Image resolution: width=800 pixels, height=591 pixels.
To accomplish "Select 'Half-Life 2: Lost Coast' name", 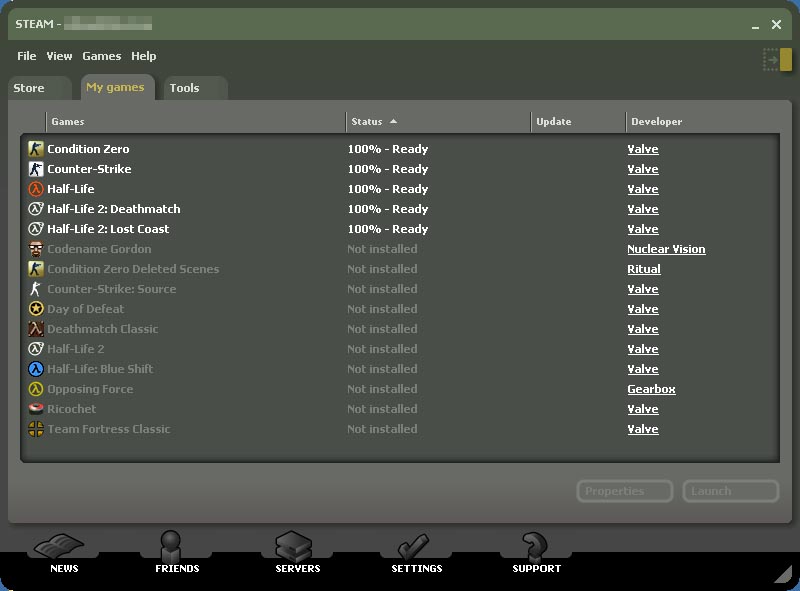I will click(108, 229).
